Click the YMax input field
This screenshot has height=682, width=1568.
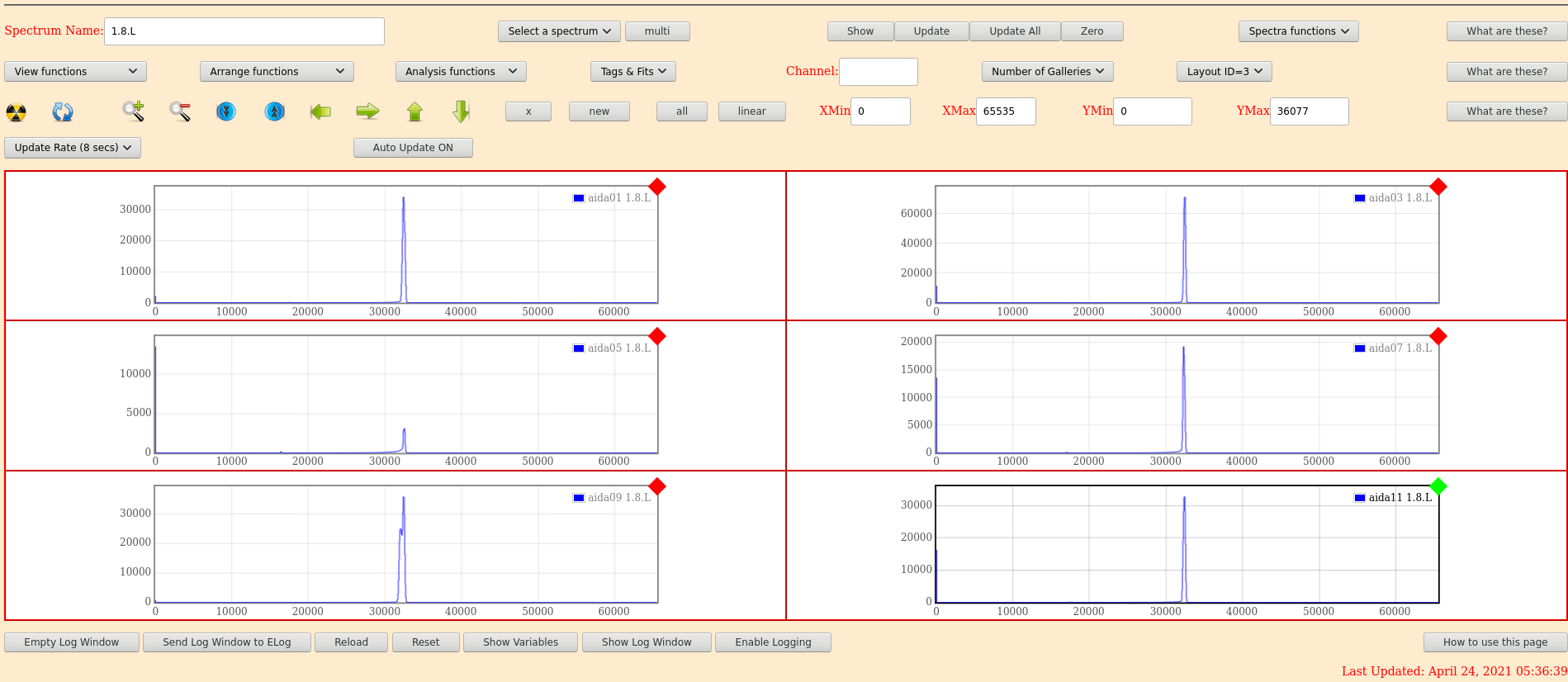pos(1309,111)
